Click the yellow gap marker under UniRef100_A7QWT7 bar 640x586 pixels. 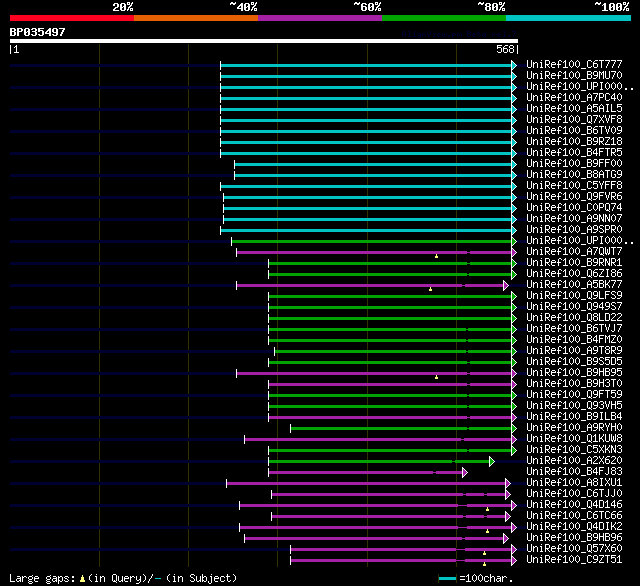(x=436, y=256)
